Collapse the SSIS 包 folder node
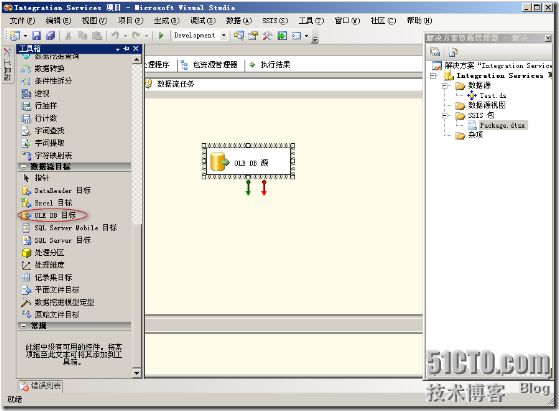This screenshot has width=559, height=411. tap(445, 115)
